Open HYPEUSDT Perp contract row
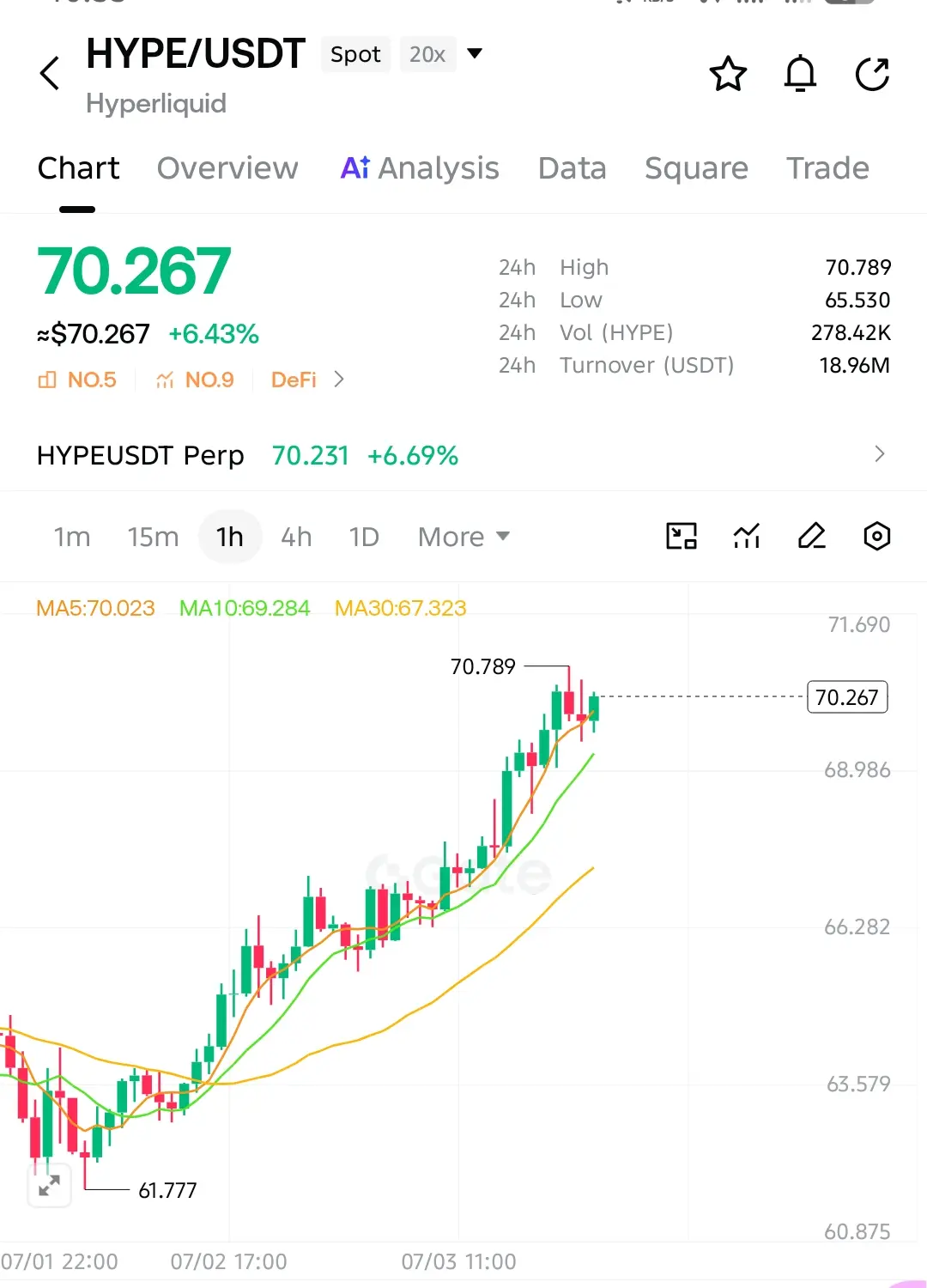The width and height of the screenshot is (927, 1288). pos(463,455)
